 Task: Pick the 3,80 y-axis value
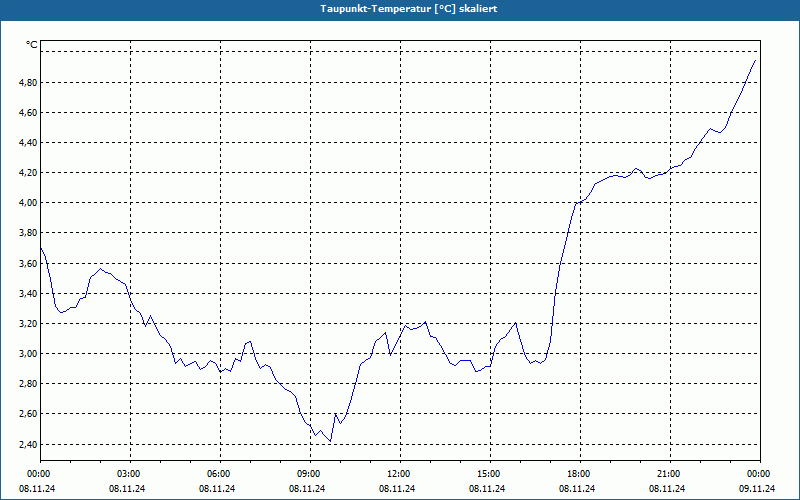click(x=28, y=233)
